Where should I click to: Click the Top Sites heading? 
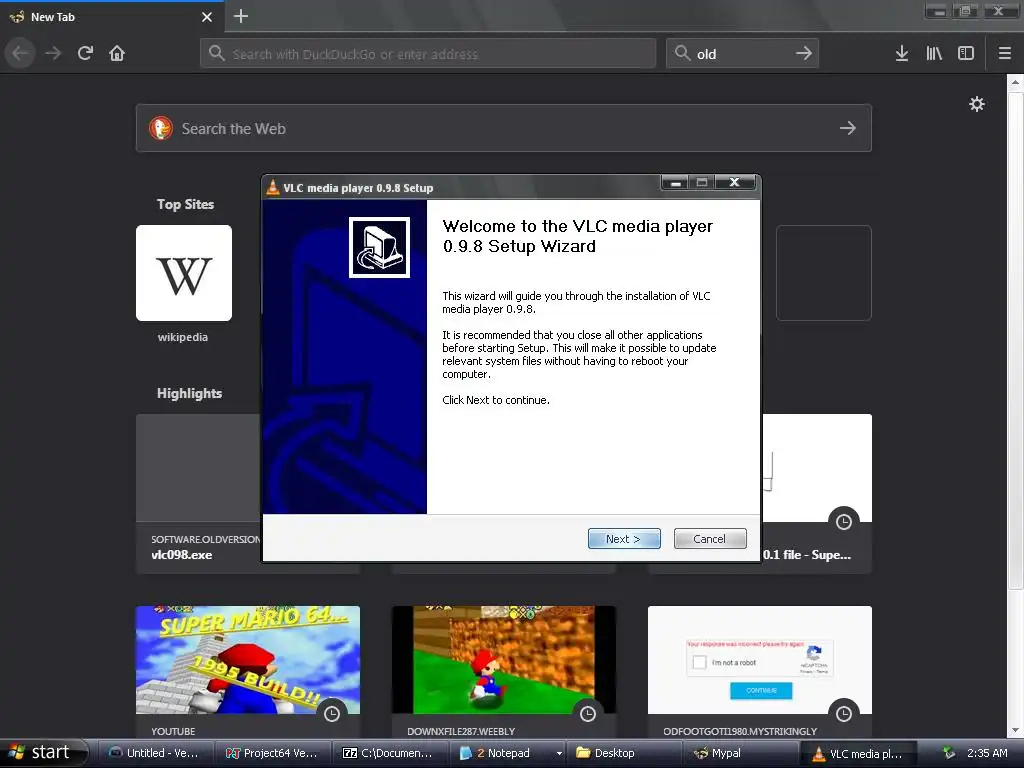185,204
